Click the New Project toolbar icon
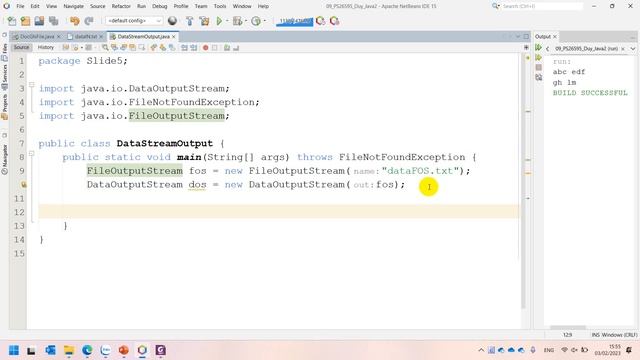 25,21
